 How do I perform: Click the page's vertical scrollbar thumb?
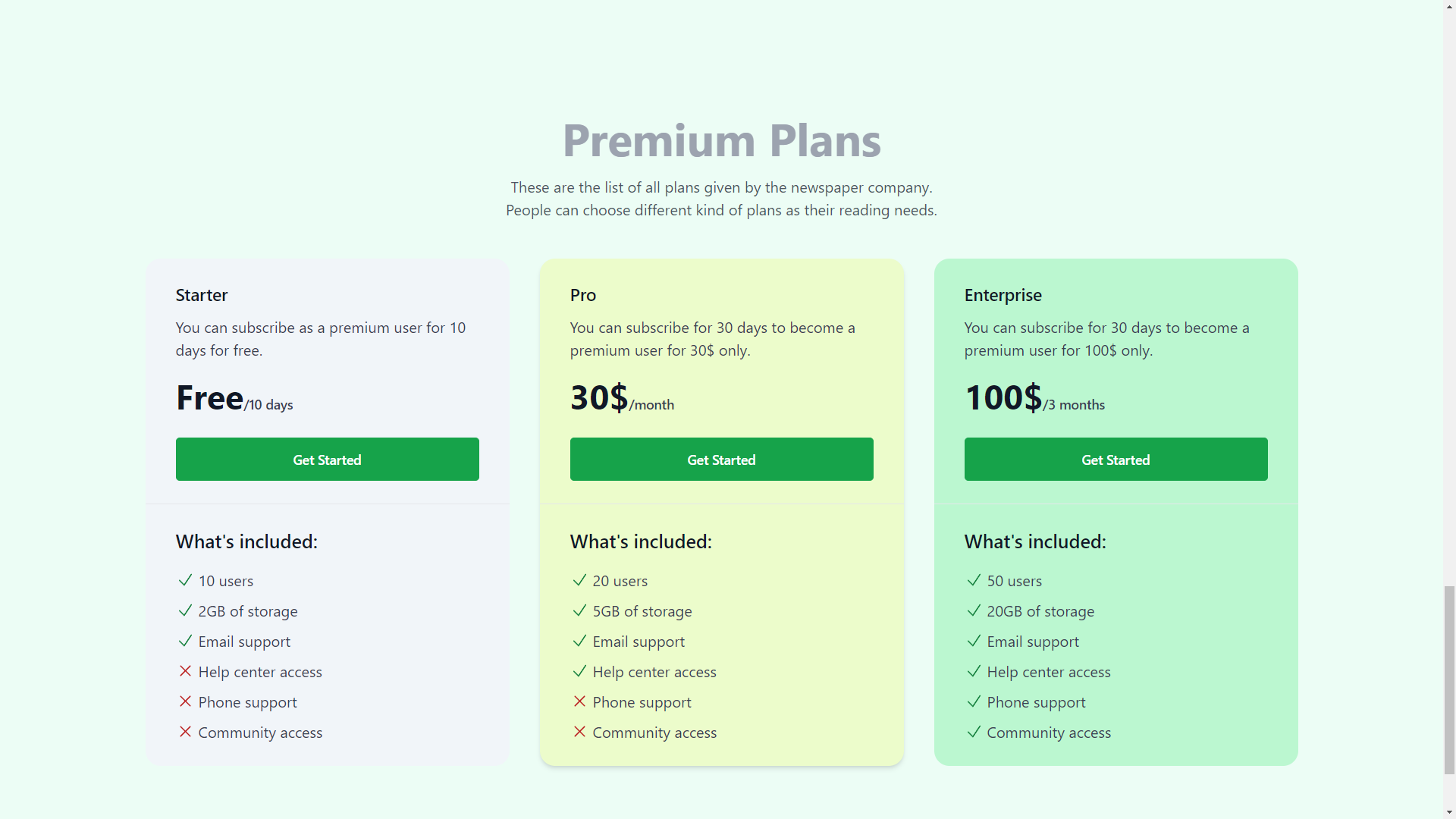1449,679
